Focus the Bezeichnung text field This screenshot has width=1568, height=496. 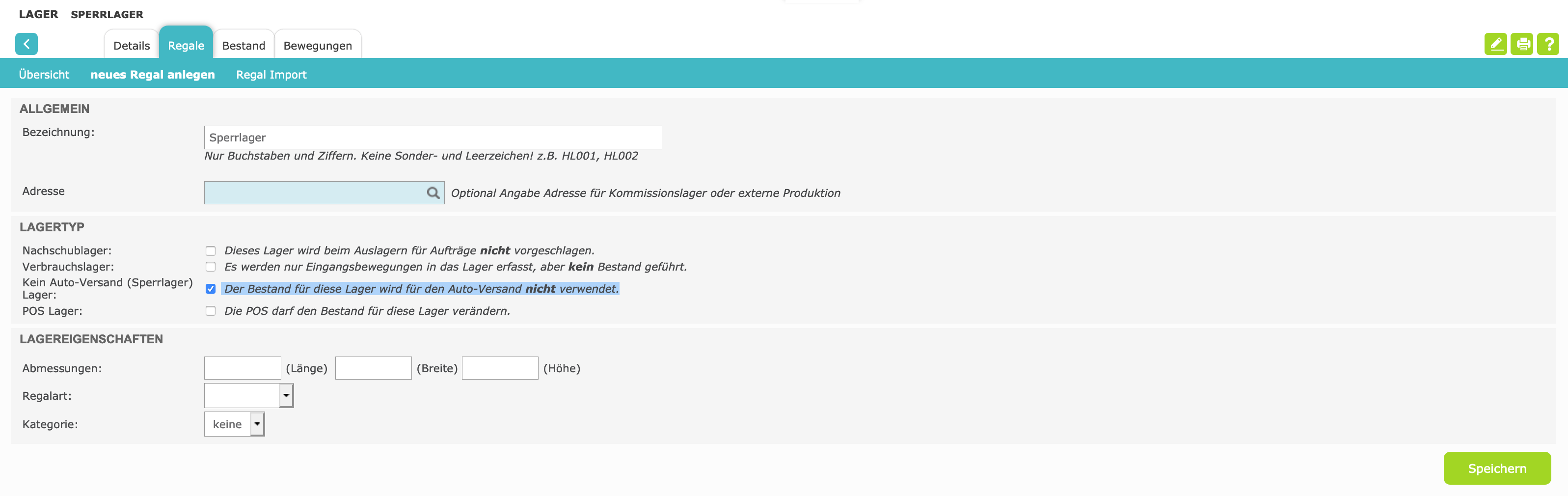pyautogui.click(x=432, y=138)
